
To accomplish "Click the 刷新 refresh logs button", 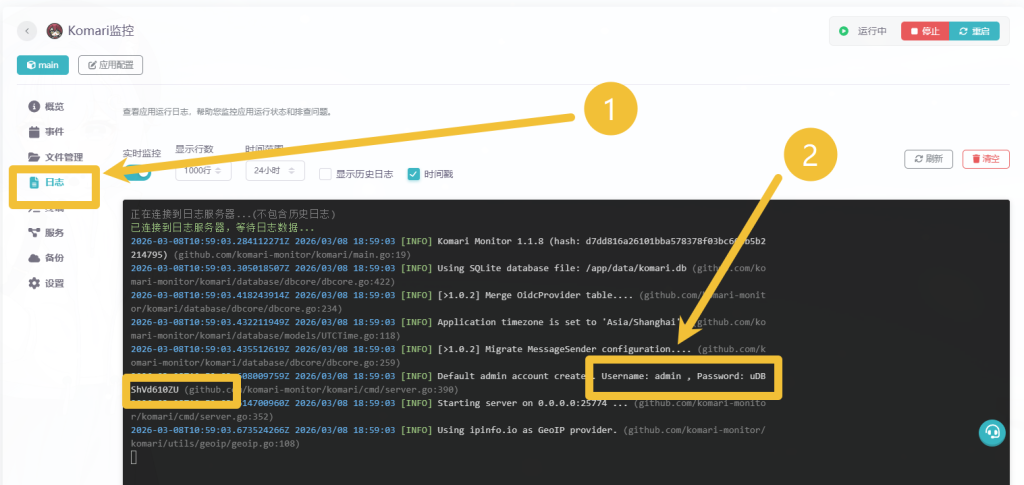I will coord(928,159).
